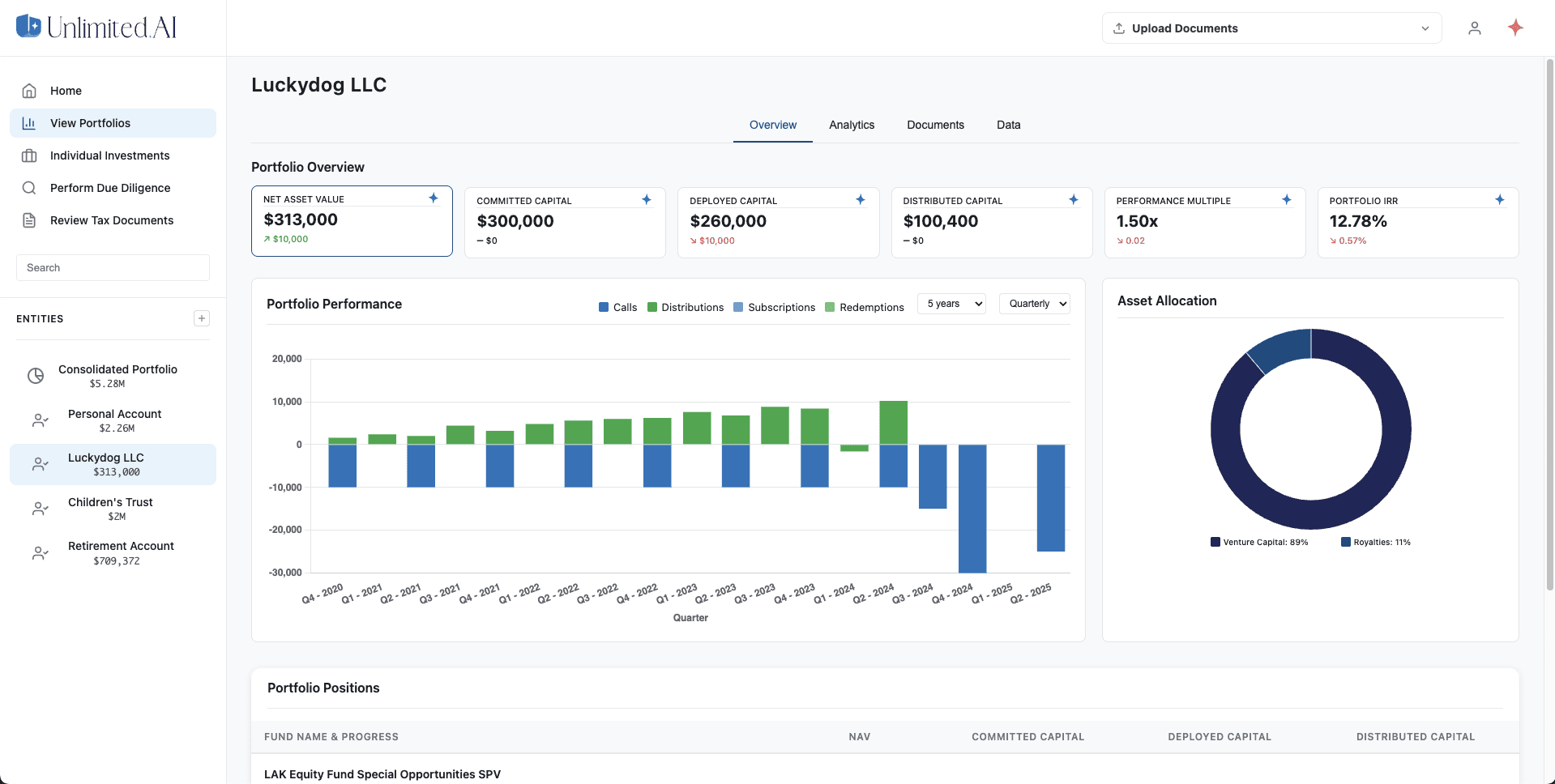This screenshot has height=784, width=1555.
Task: Click the Perform Due Diligence magnifier icon
Action: 29,188
